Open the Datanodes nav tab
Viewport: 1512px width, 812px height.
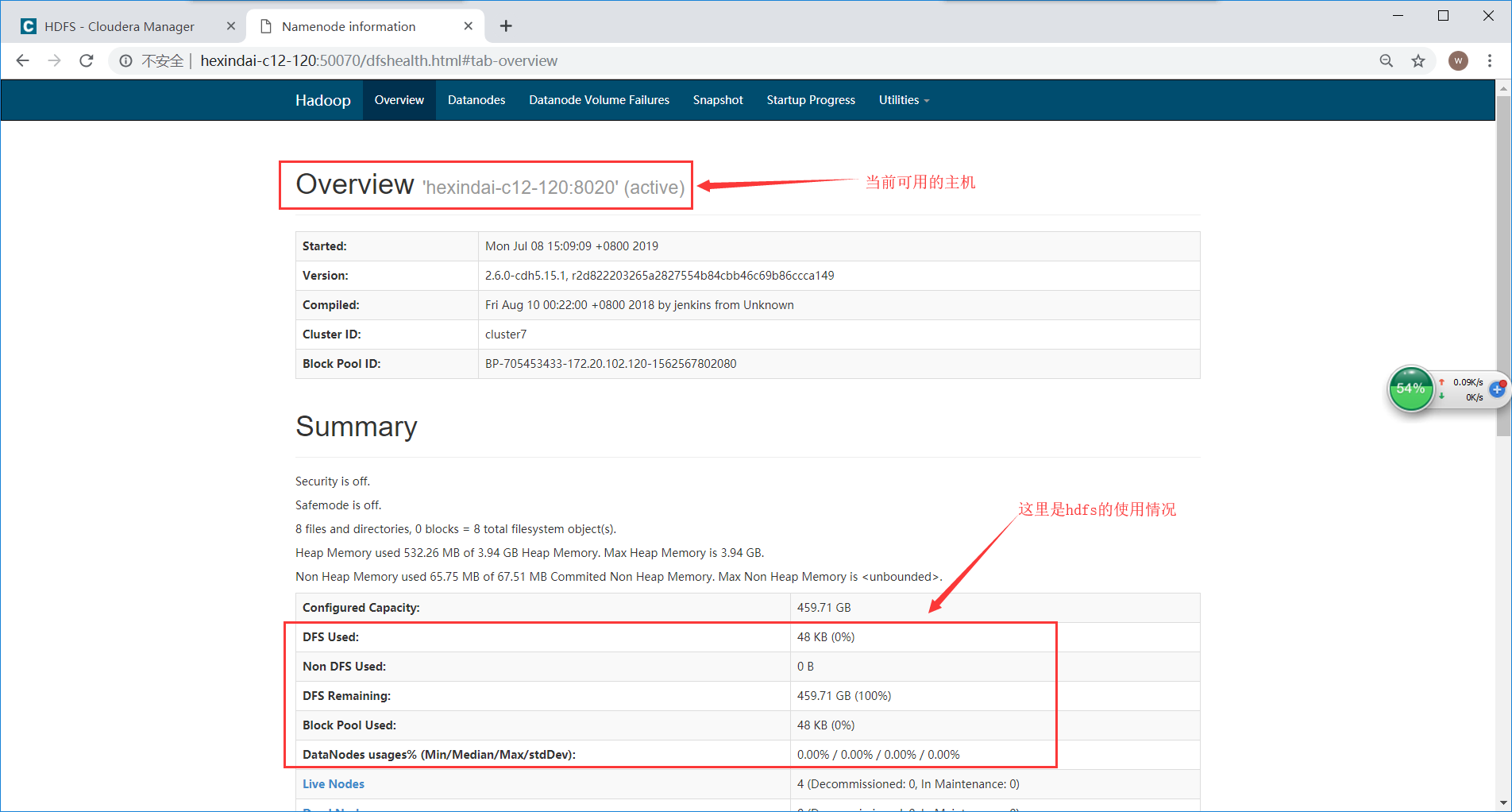click(476, 100)
